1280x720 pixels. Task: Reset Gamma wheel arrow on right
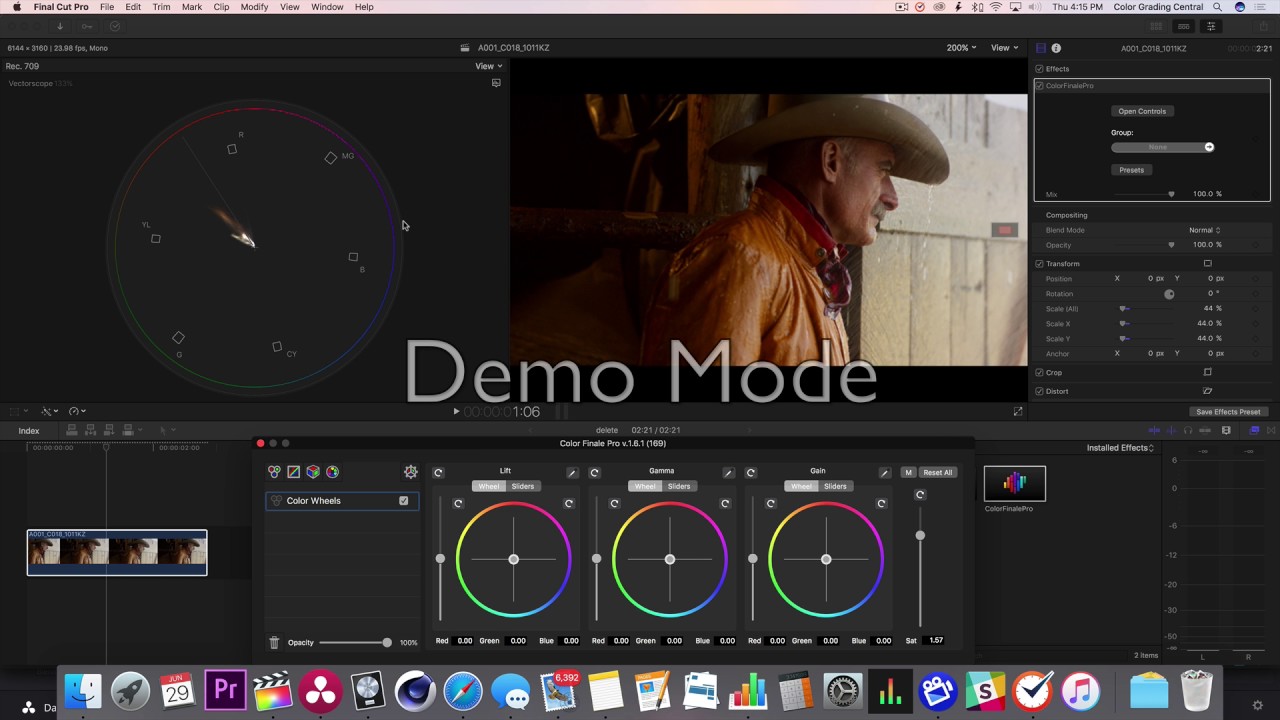point(725,503)
